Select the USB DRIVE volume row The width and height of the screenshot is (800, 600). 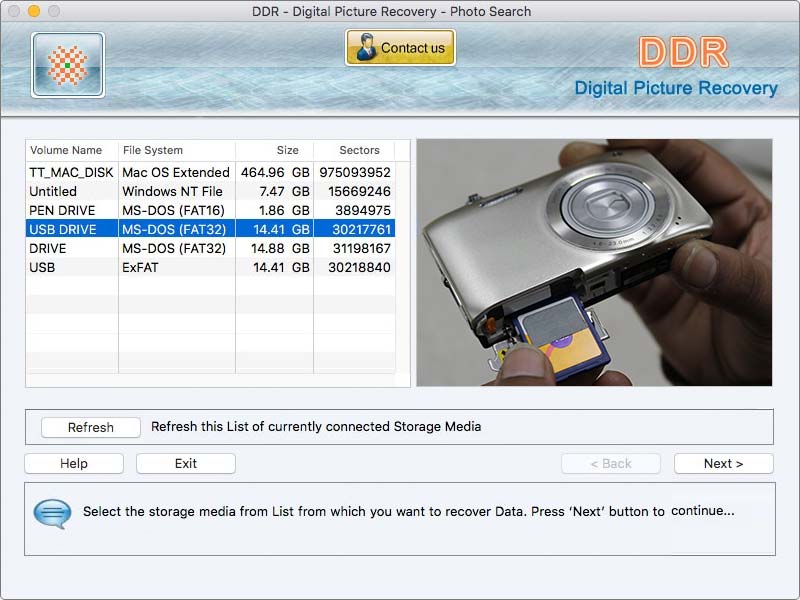(210, 229)
